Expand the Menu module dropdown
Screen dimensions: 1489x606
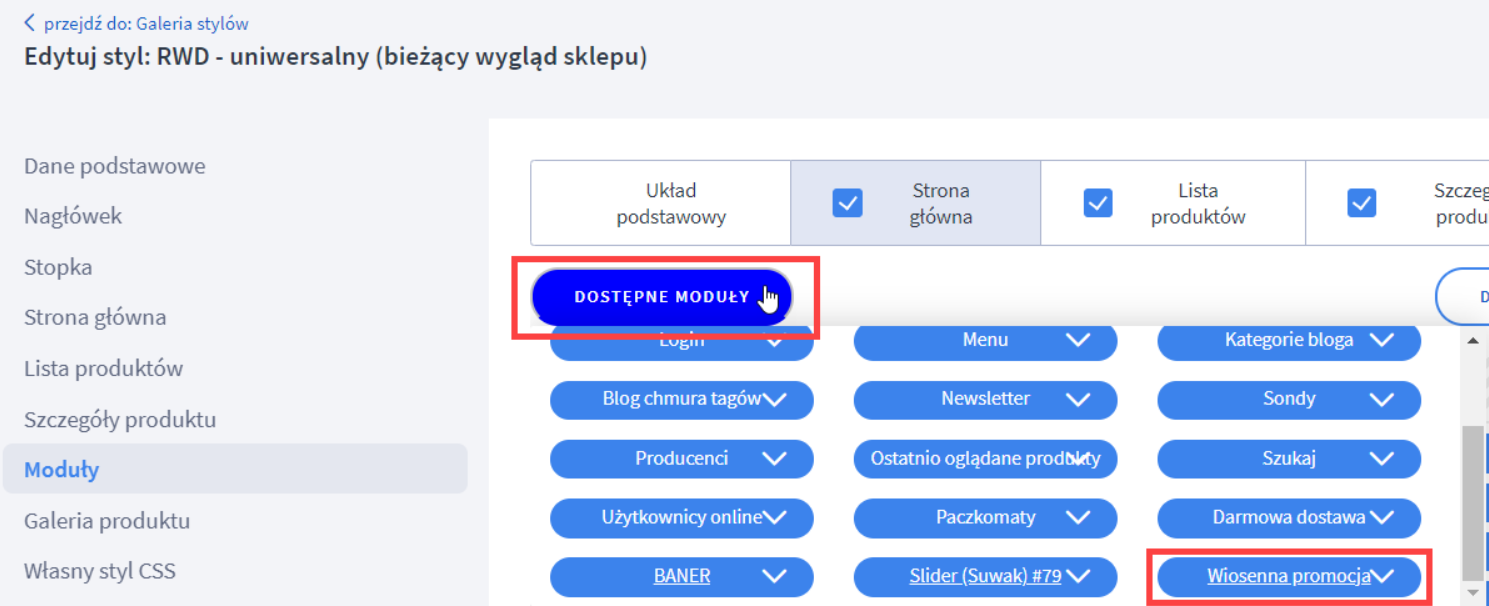pos(985,341)
